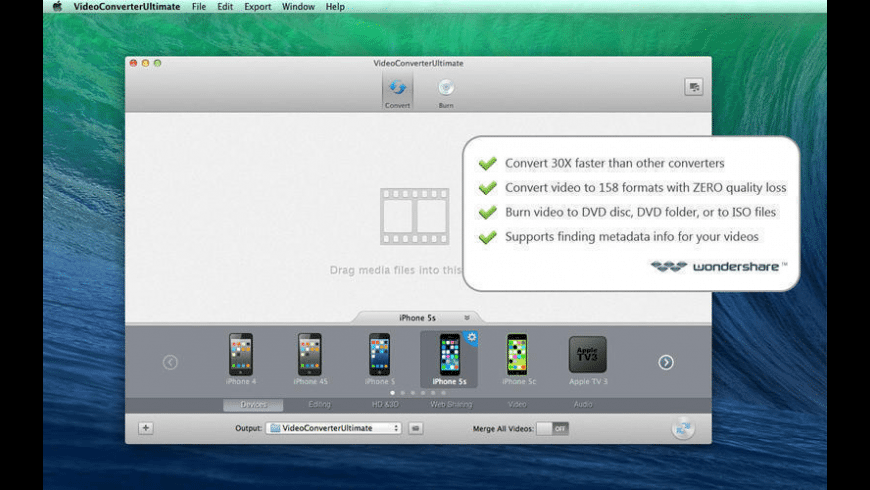Open the VideoConverterUltimate app menu

[x=127, y=7]
